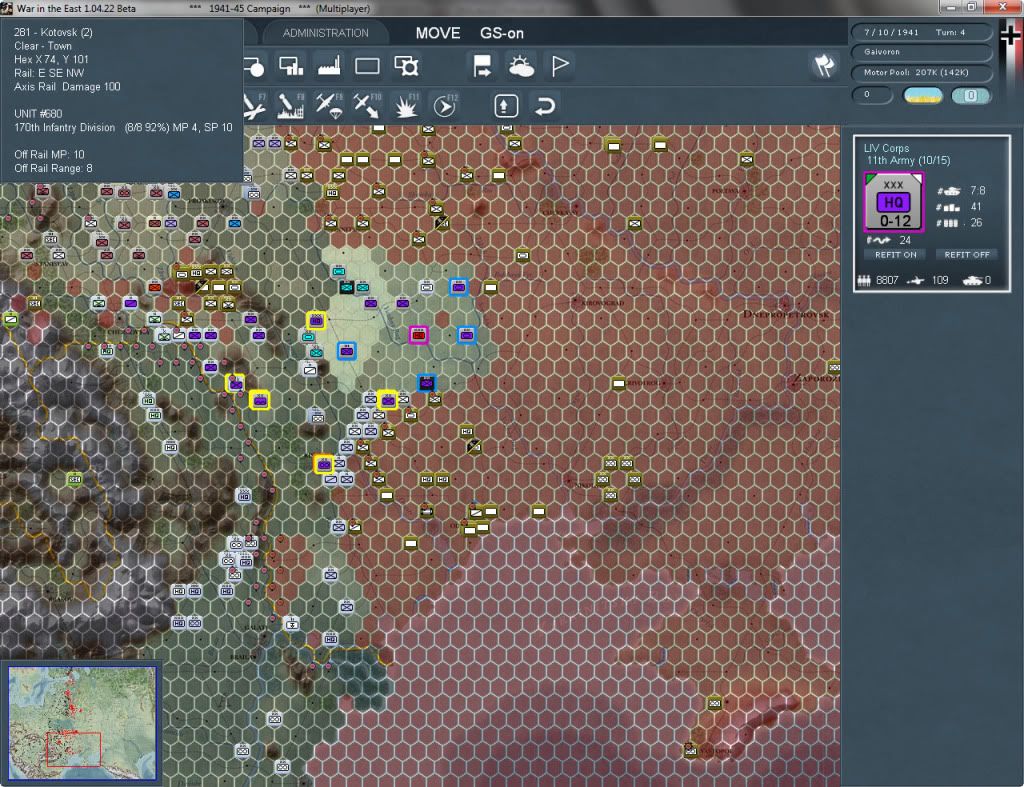Click the 170th Infantry Division info line
1024x787 pixels.
point(123,127)
